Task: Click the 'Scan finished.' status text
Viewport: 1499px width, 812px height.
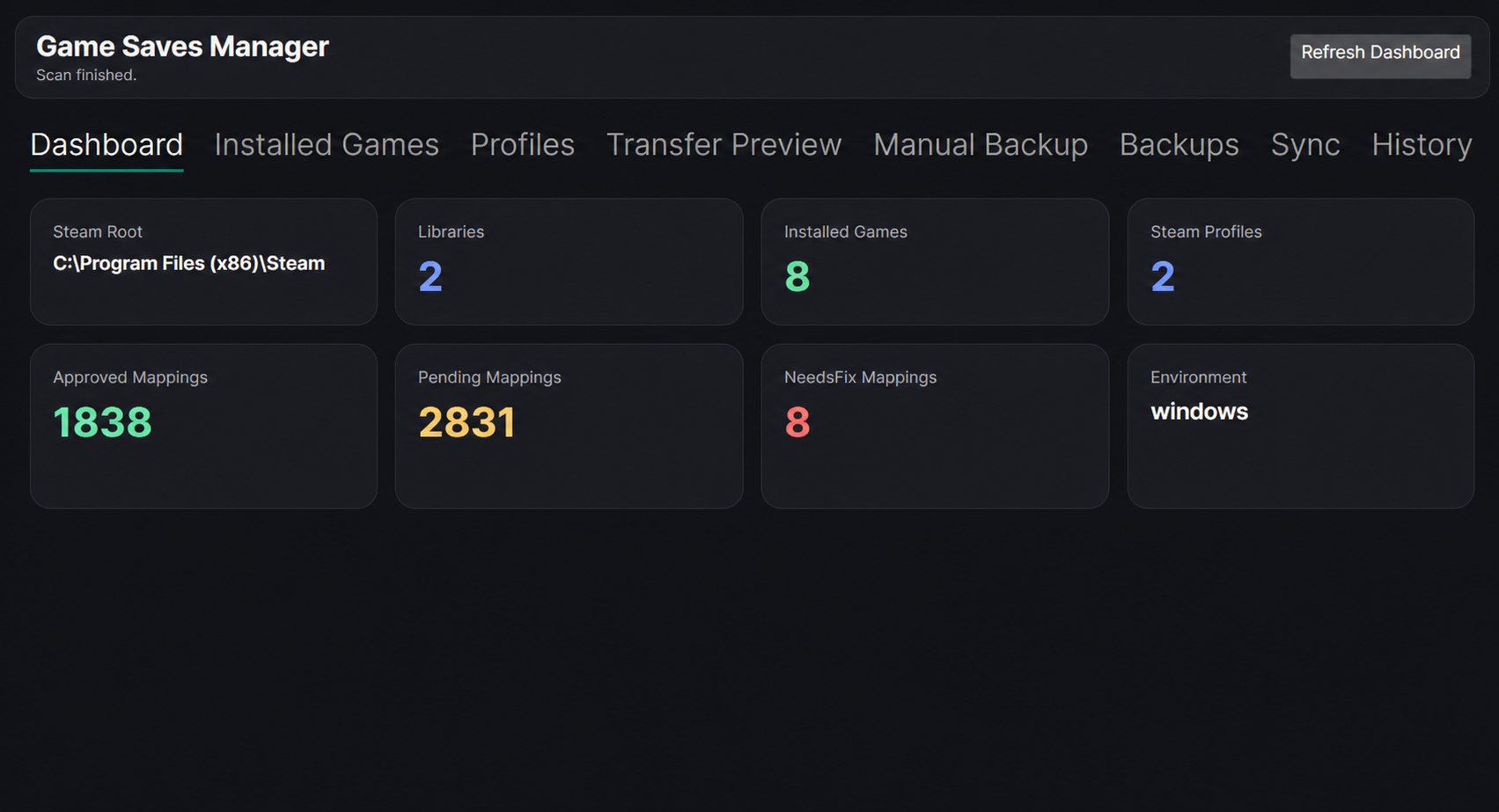Action: pos(86,76)
